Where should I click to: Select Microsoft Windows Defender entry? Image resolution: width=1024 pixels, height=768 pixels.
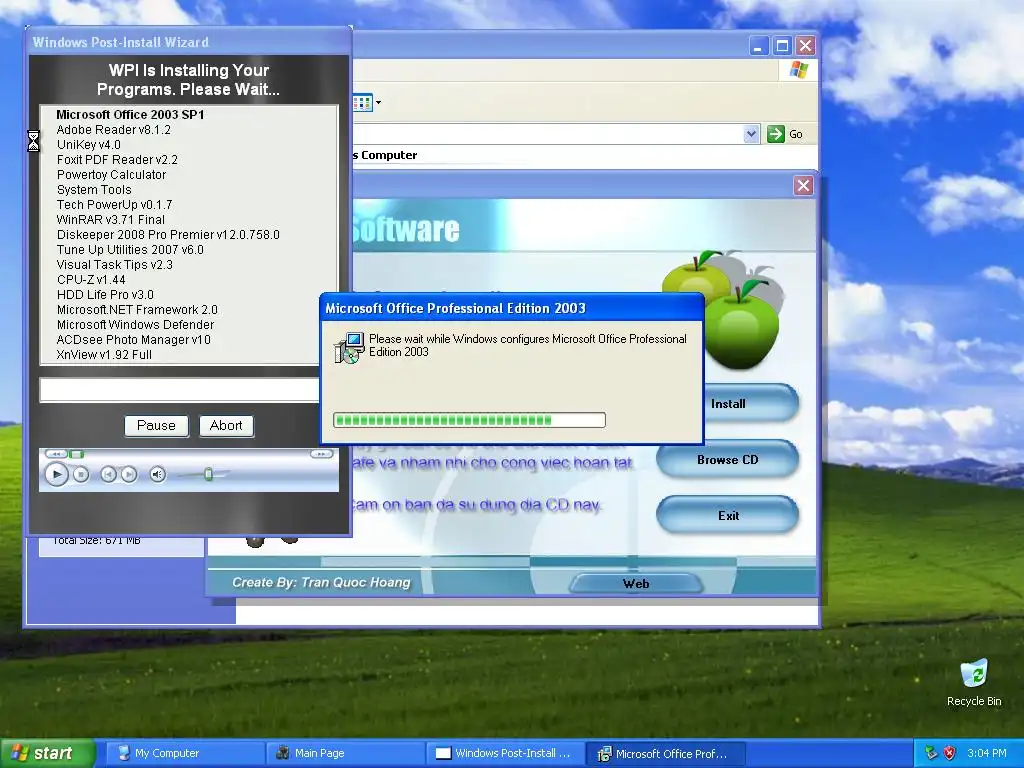135,325
